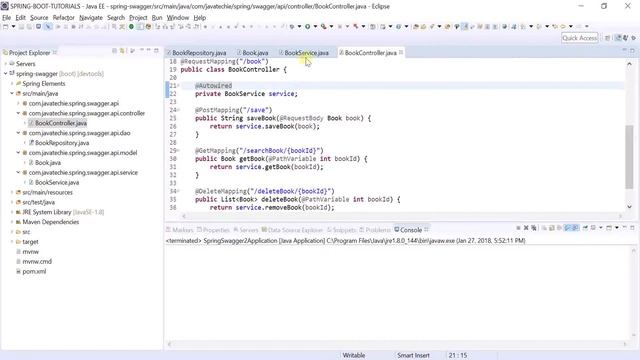Collapse the code fold at line 24

click(178, 110)
